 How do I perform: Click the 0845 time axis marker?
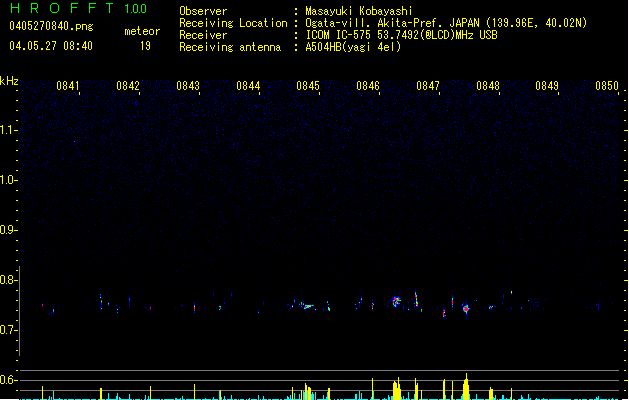[x=308, y=85]
